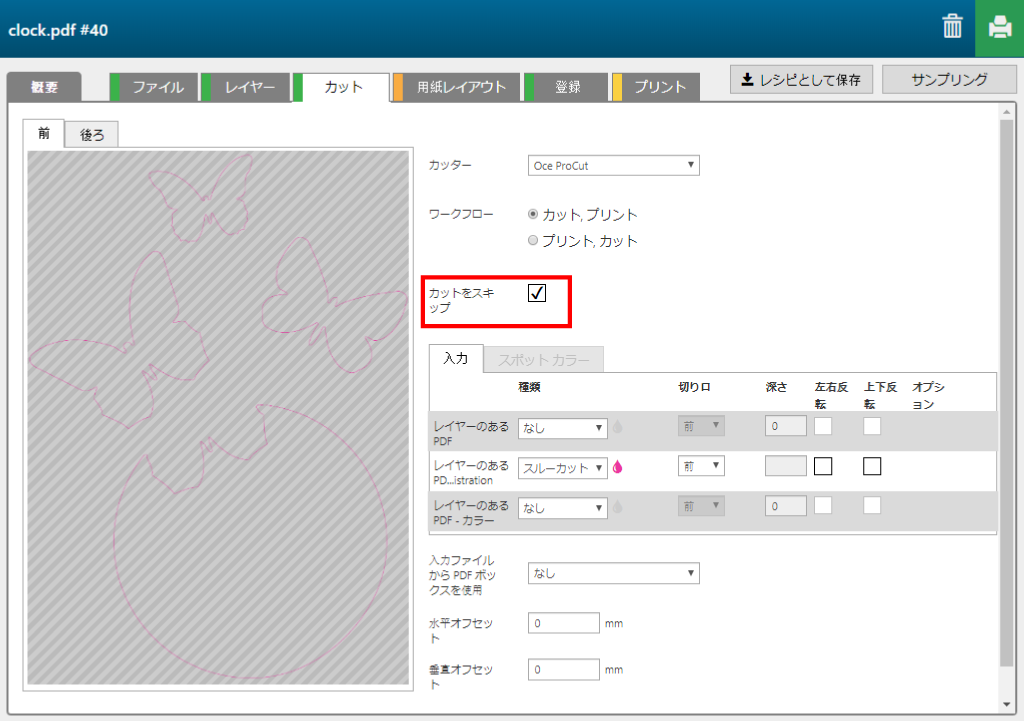Viewport: 1024px width, 721px height.
Task: Click the green print job icon
Action: point(999,28)
